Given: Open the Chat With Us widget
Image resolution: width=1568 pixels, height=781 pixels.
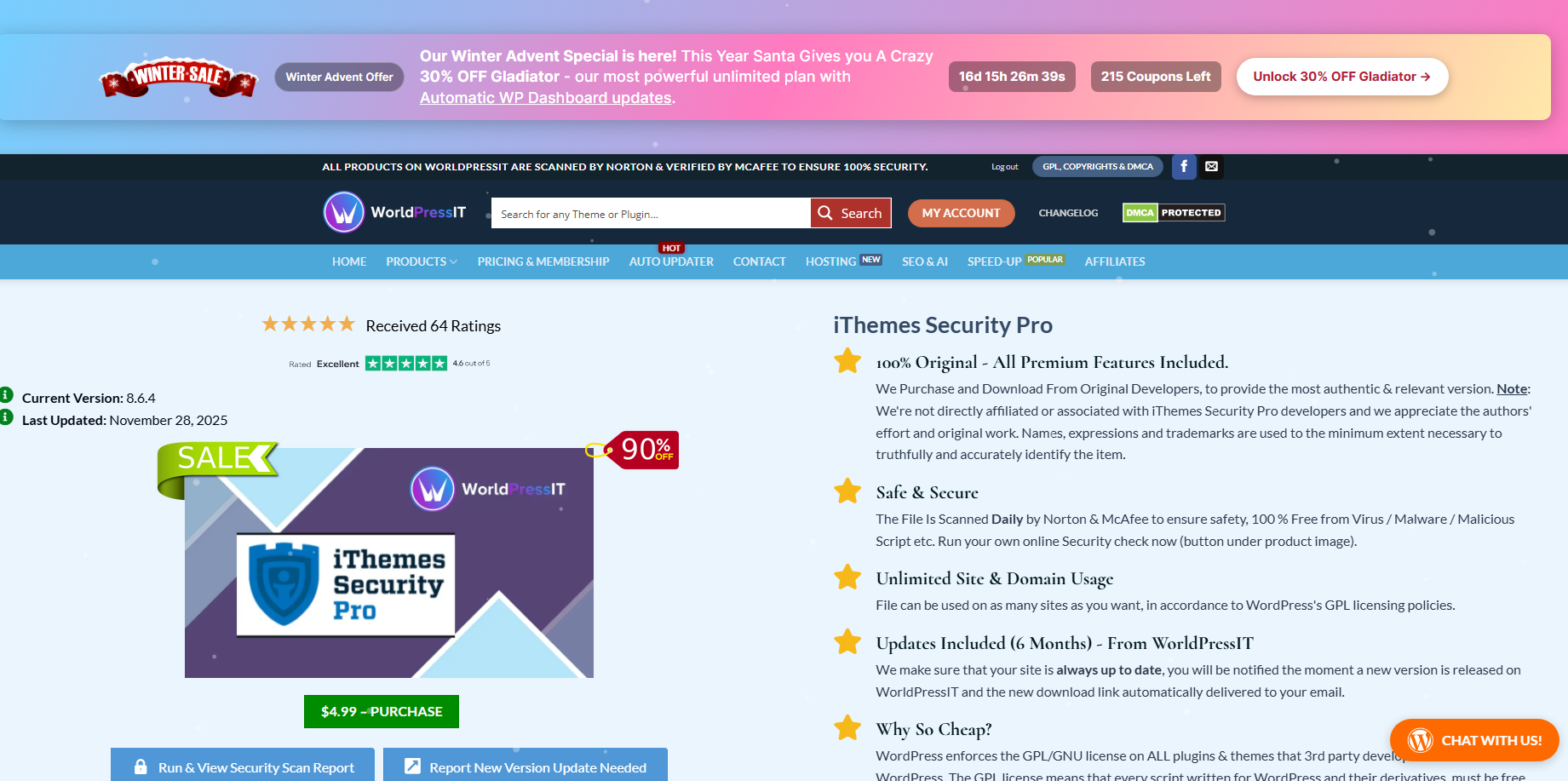Looking at the screenshot, I should [x=1473, y=740].
